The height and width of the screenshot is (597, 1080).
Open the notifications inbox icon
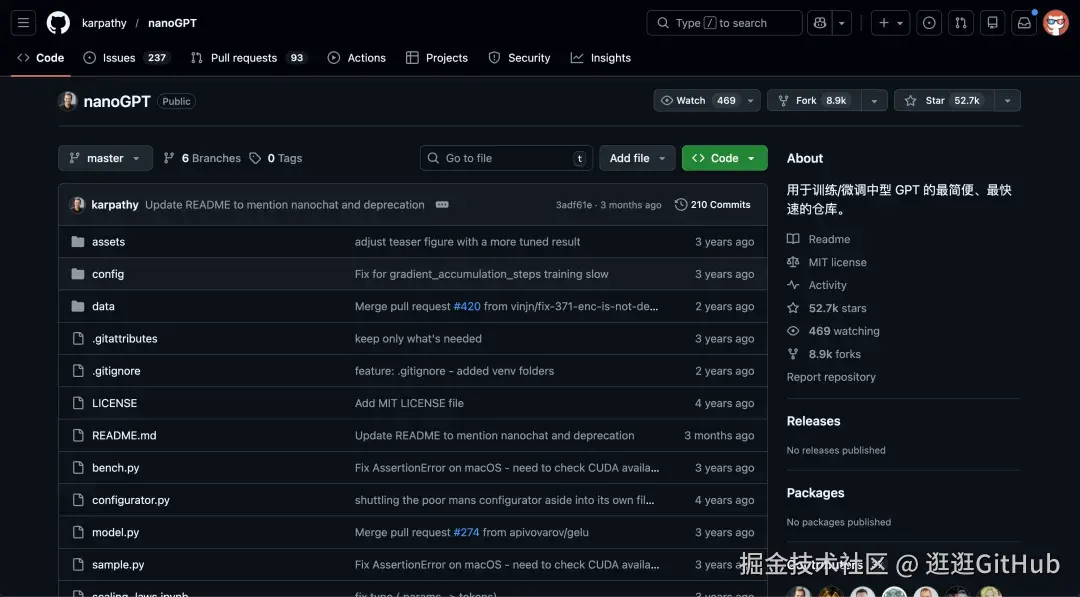pos(1024,23)
